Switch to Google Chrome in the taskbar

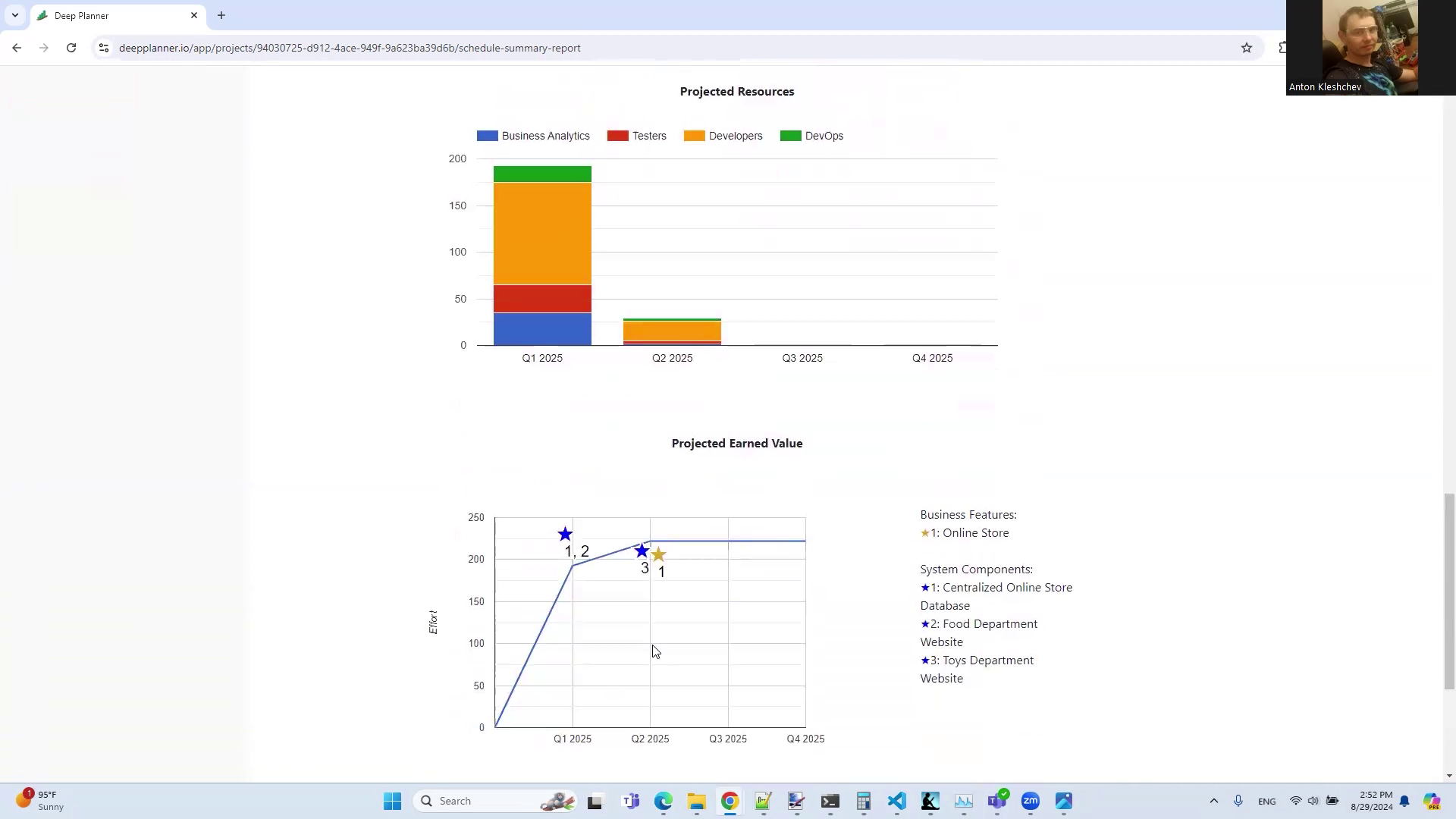(730, 801)
